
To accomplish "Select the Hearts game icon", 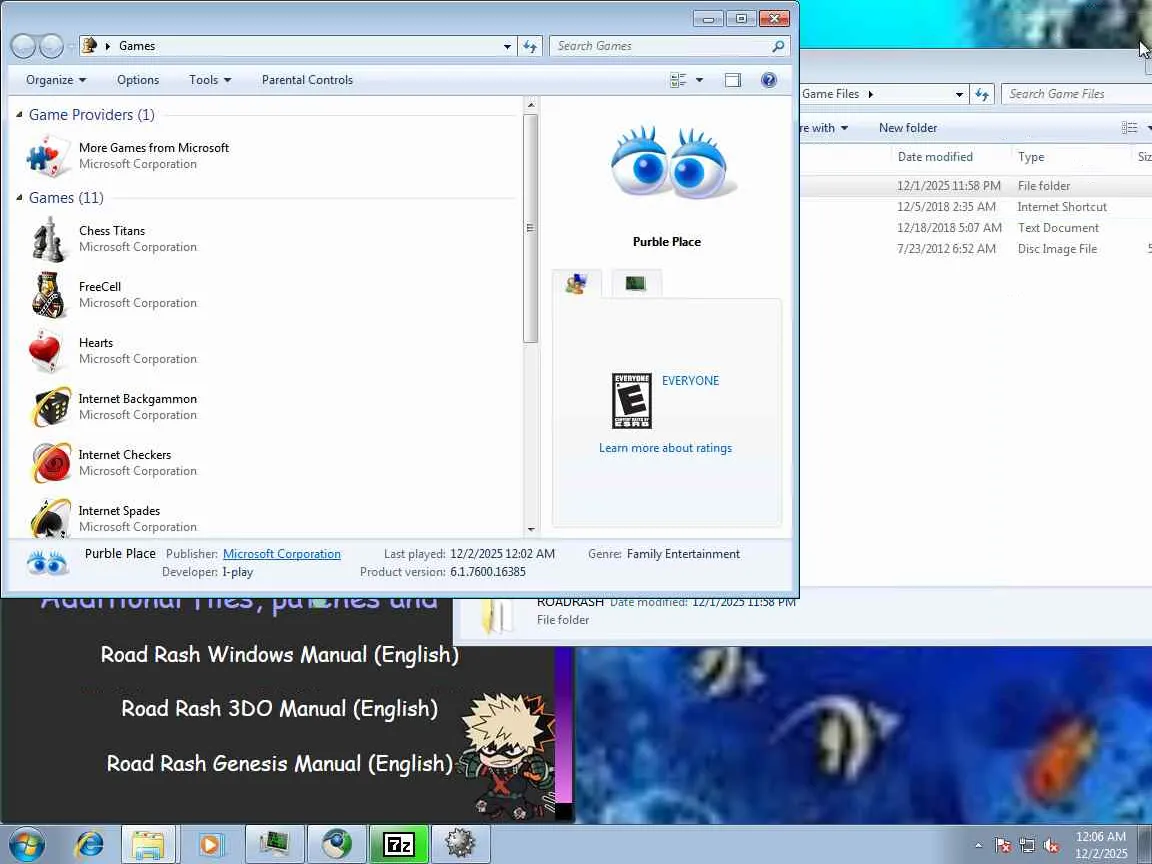I will point(46,350).
